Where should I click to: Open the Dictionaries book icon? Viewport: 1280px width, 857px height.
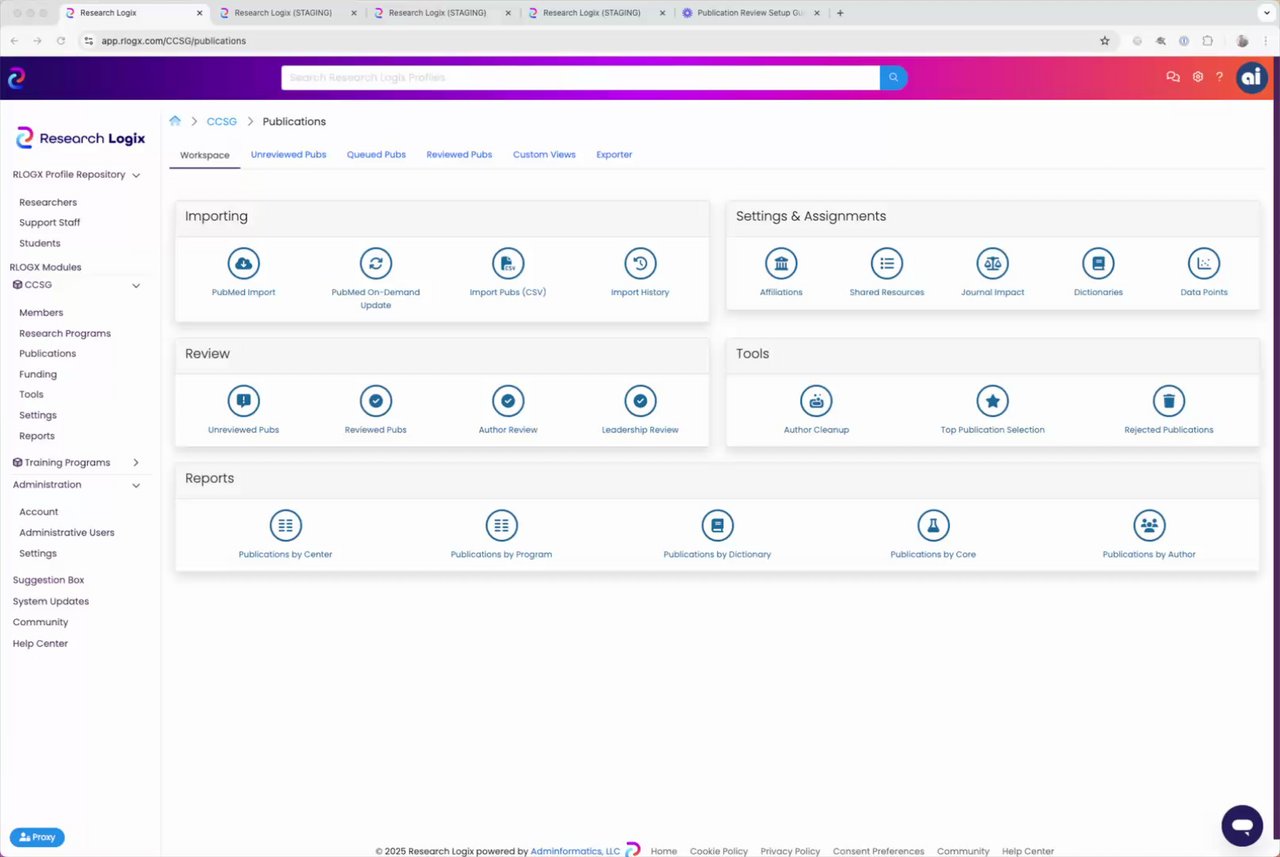tap(1098, 264)
